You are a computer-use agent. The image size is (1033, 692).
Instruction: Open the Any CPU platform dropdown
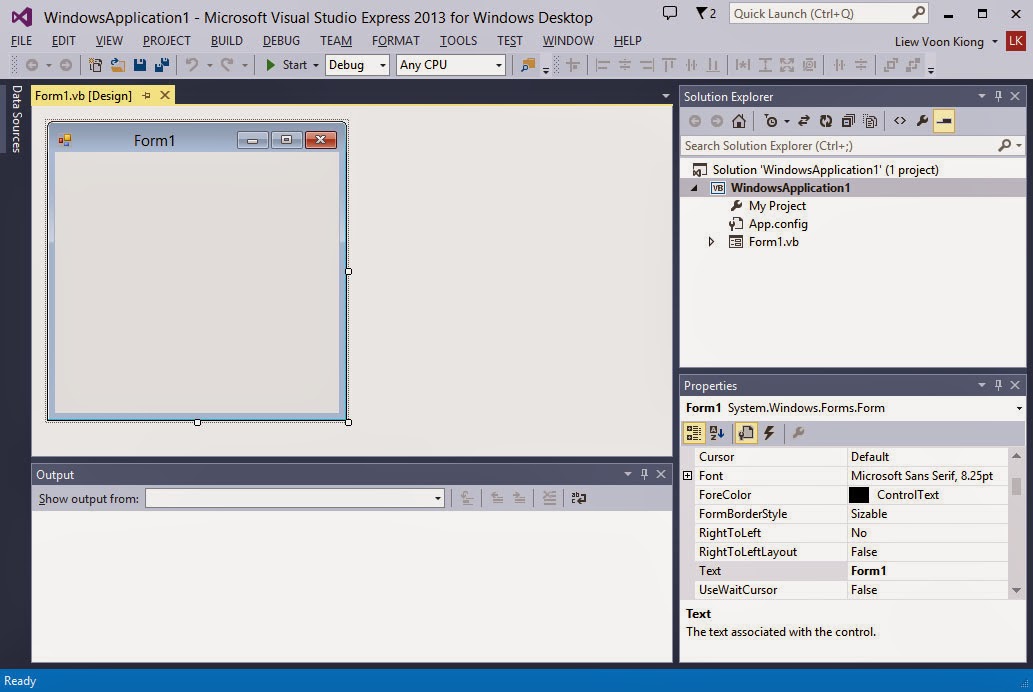[498, 64]
